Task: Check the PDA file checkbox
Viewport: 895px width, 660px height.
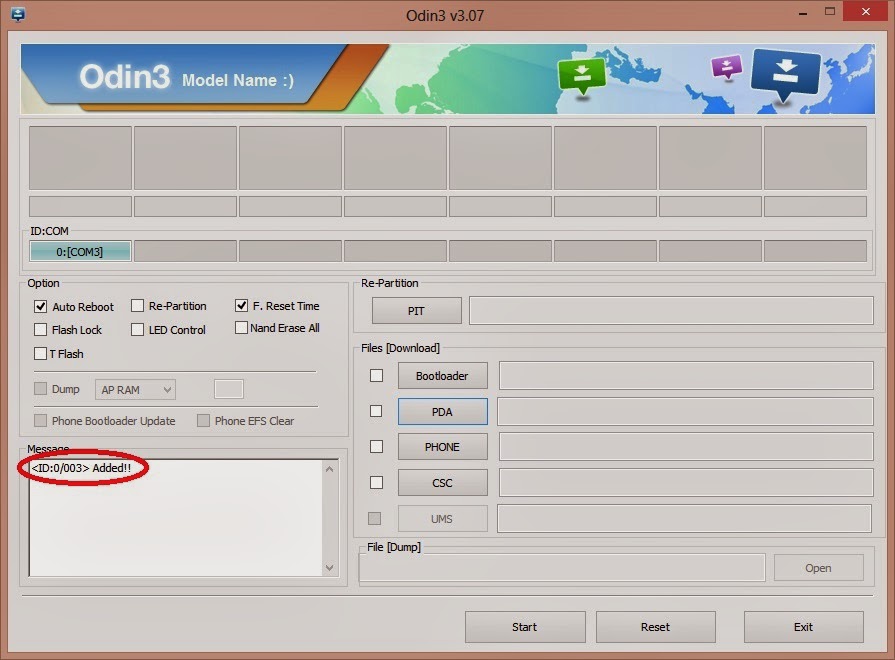Action: 376,411
